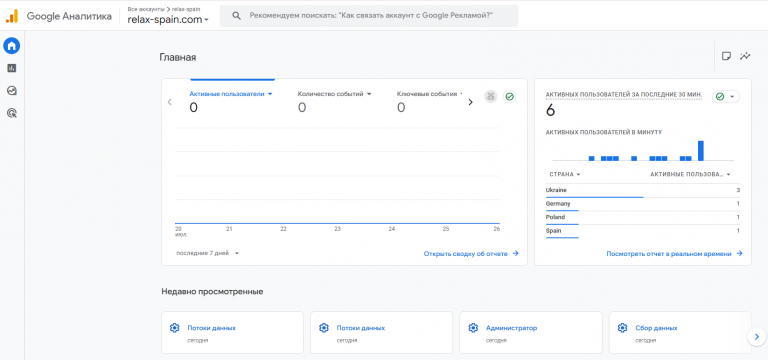Viewport: 768px width, 360px height.
Task: Toggle the grey comparison icon in chart card
Action: (x=491, y=96)
